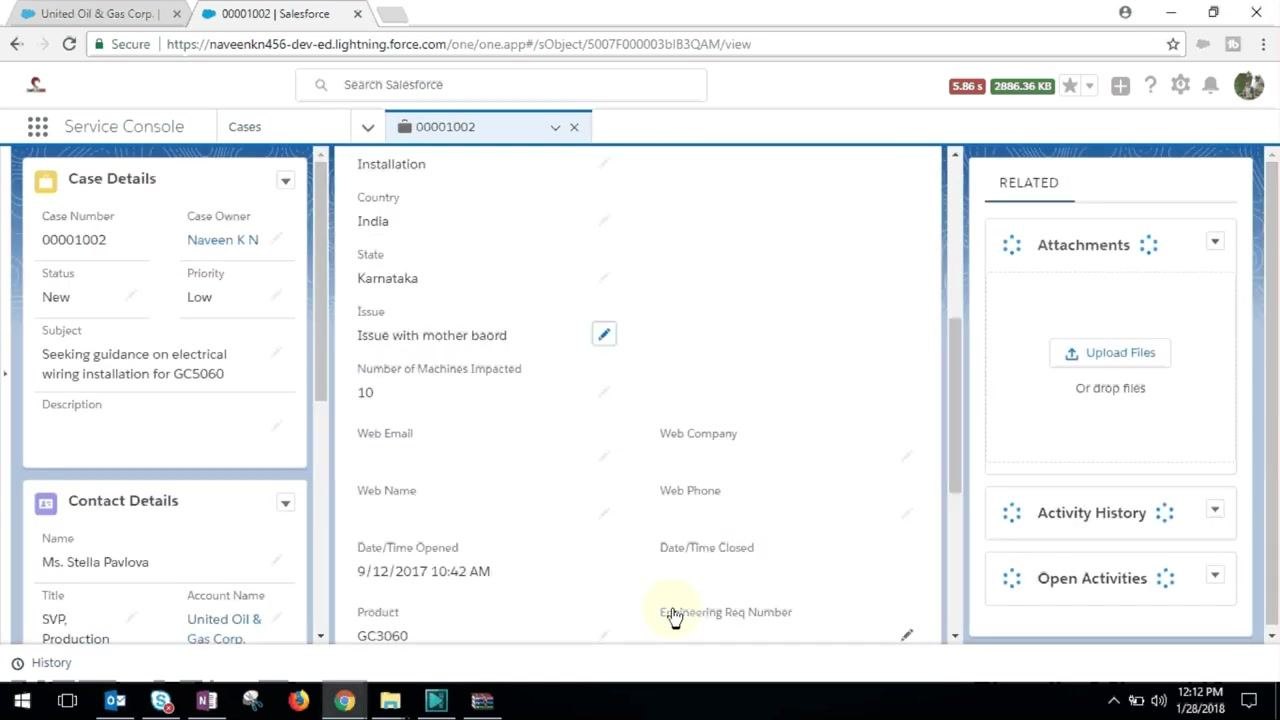The image size is (1280, 720).
Task: Open Outlook from the taskbar
Action: click(115, 701)
